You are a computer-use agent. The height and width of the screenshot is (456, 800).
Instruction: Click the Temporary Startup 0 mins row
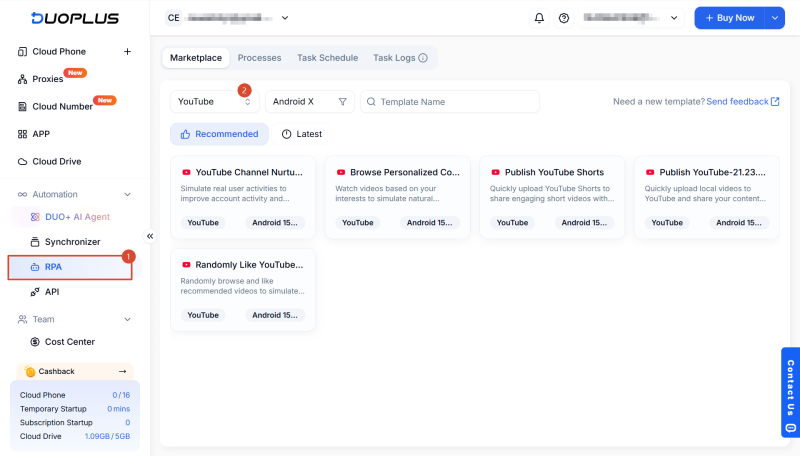[75, 409]
